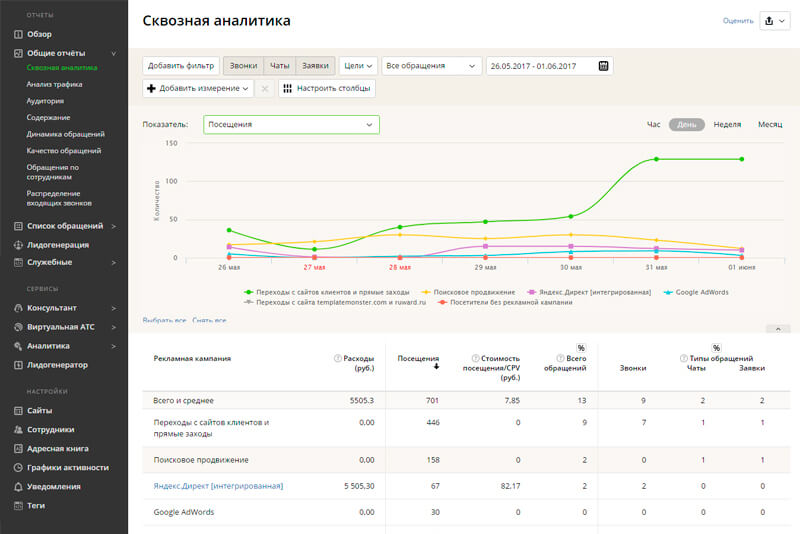Click the Оценить link
Viewport: 800px width, 534px height.
[738, 21]
